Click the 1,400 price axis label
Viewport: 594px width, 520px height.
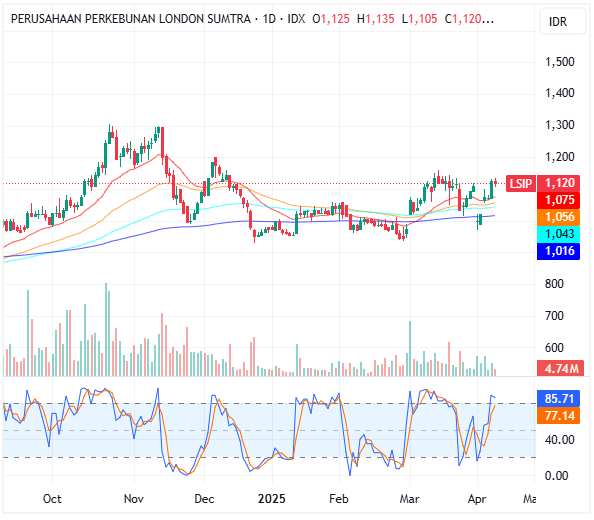pyautogui.click(x=560, y=93)
